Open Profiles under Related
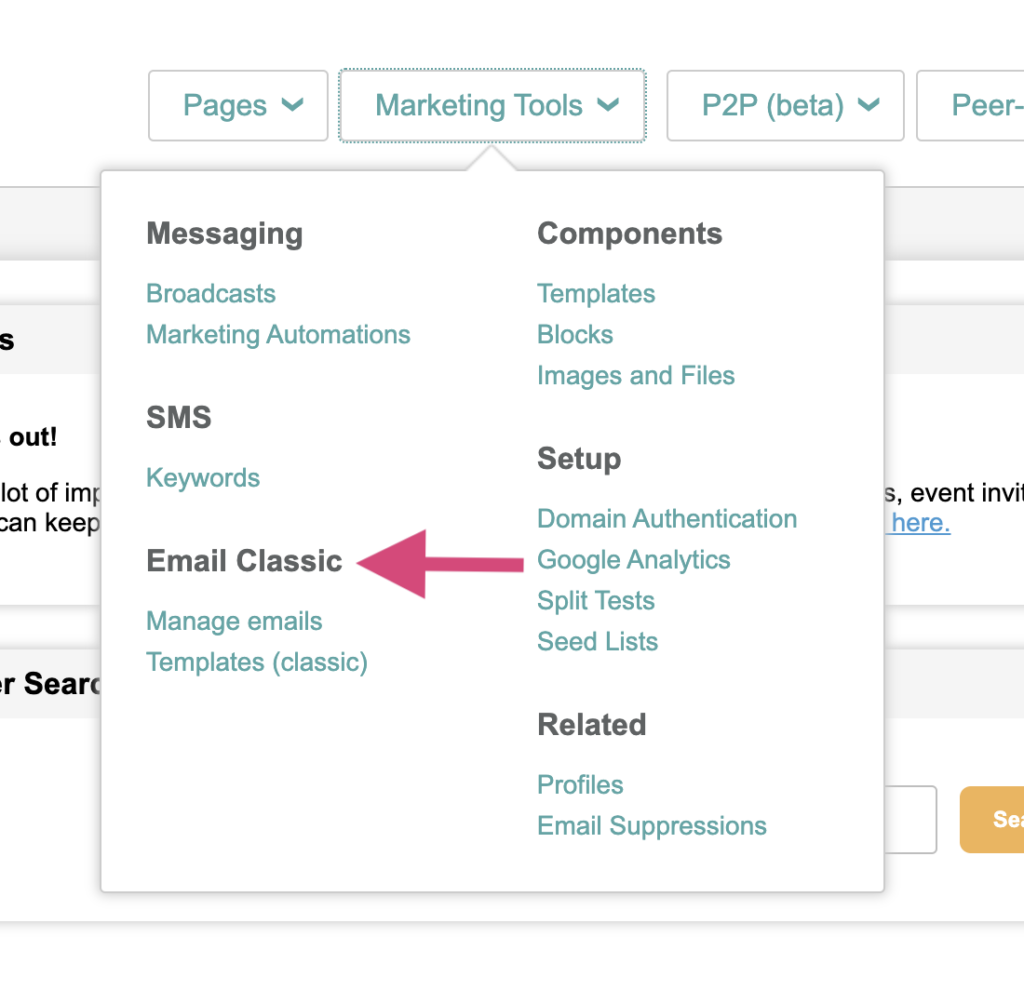 pos(580,784)
